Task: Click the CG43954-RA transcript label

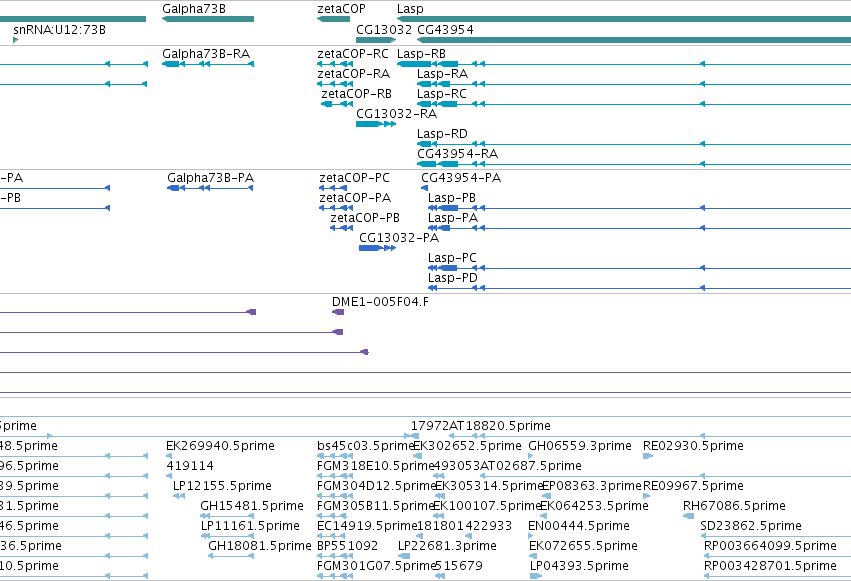Action: (x=458, y=154)
